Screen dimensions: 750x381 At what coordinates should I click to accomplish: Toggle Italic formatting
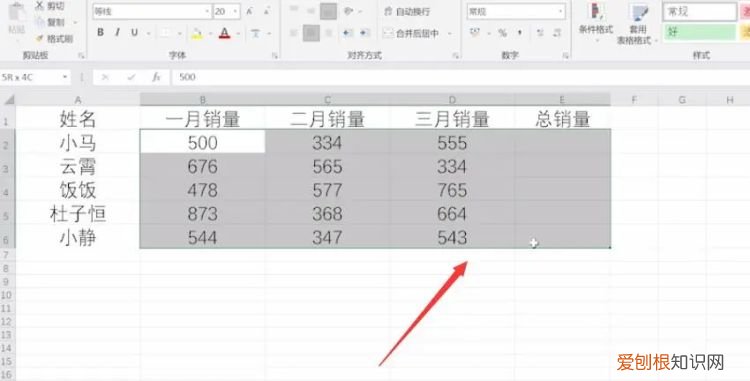117,33
